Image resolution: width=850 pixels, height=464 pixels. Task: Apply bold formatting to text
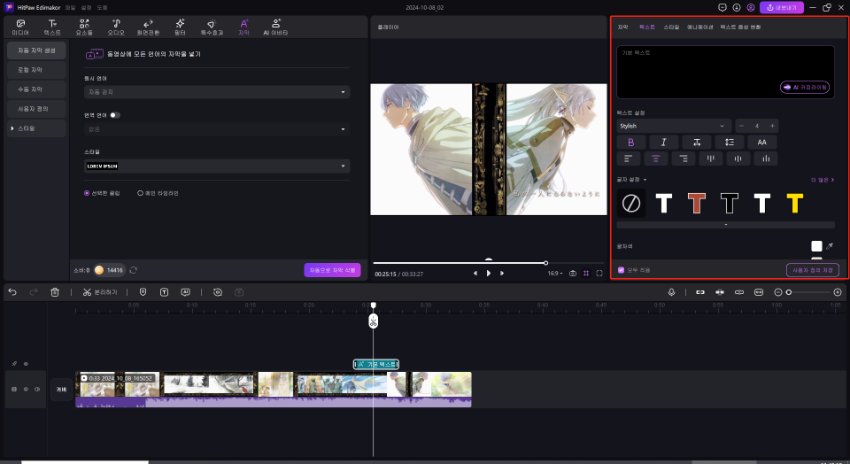630,142
